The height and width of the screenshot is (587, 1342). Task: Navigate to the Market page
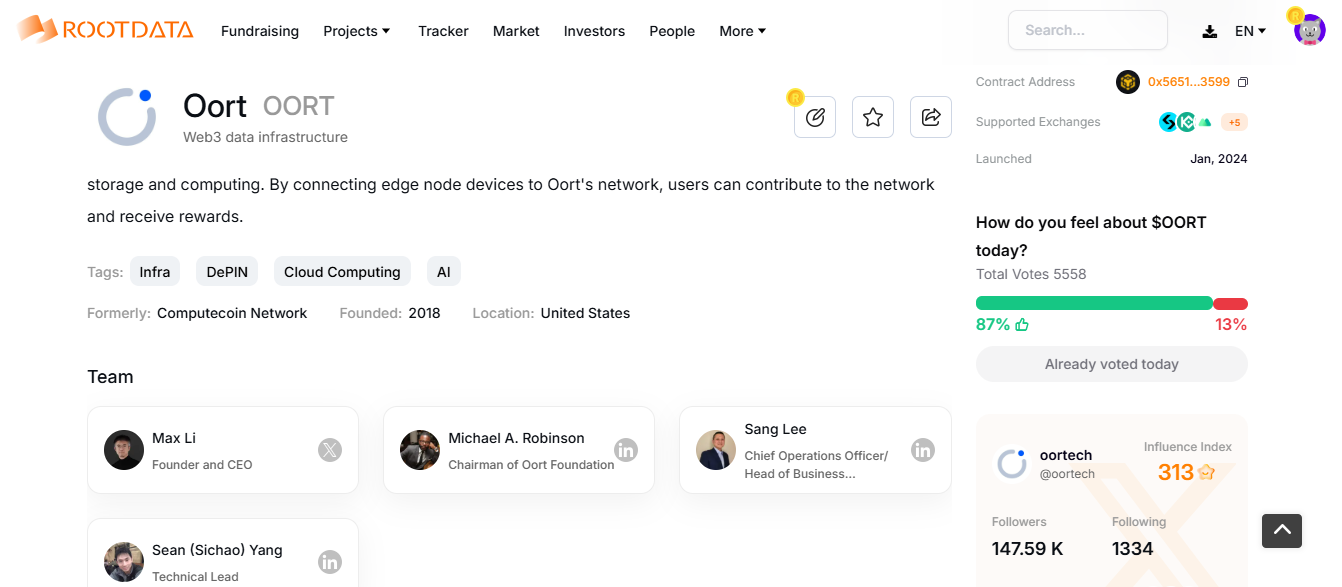(x=516, y=31)
